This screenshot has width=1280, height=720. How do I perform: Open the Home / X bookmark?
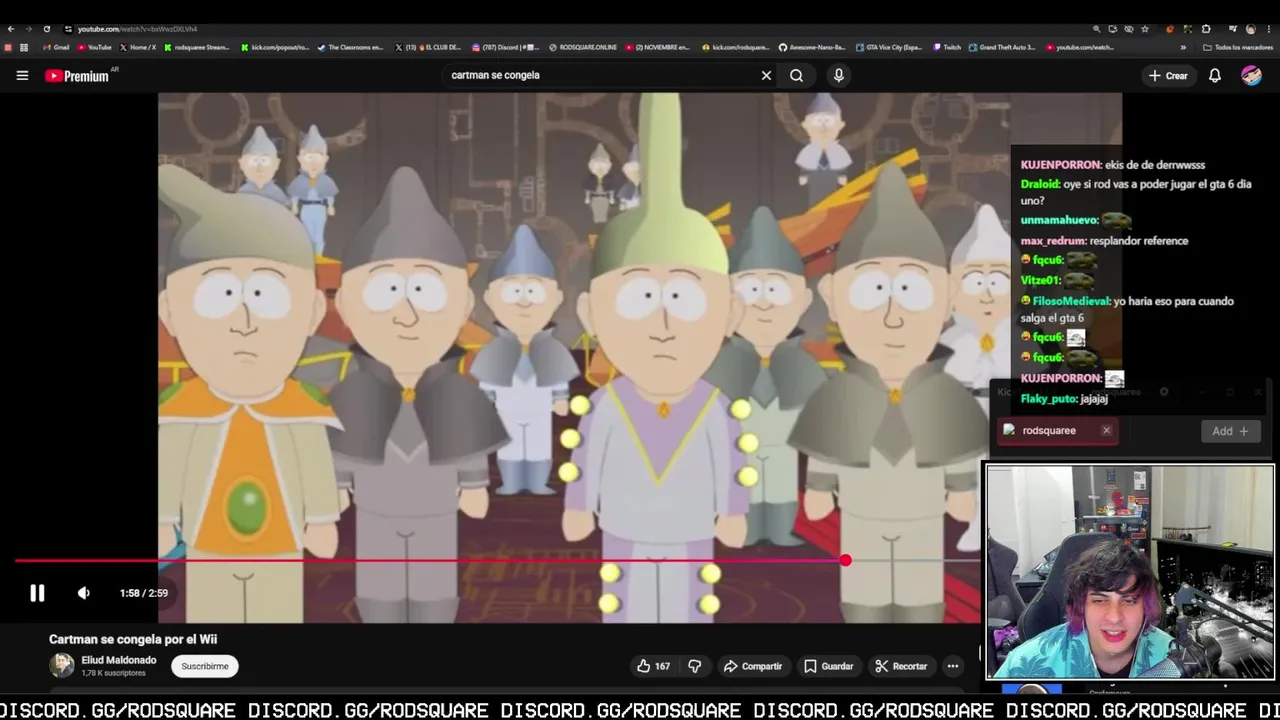pos(138,47)
